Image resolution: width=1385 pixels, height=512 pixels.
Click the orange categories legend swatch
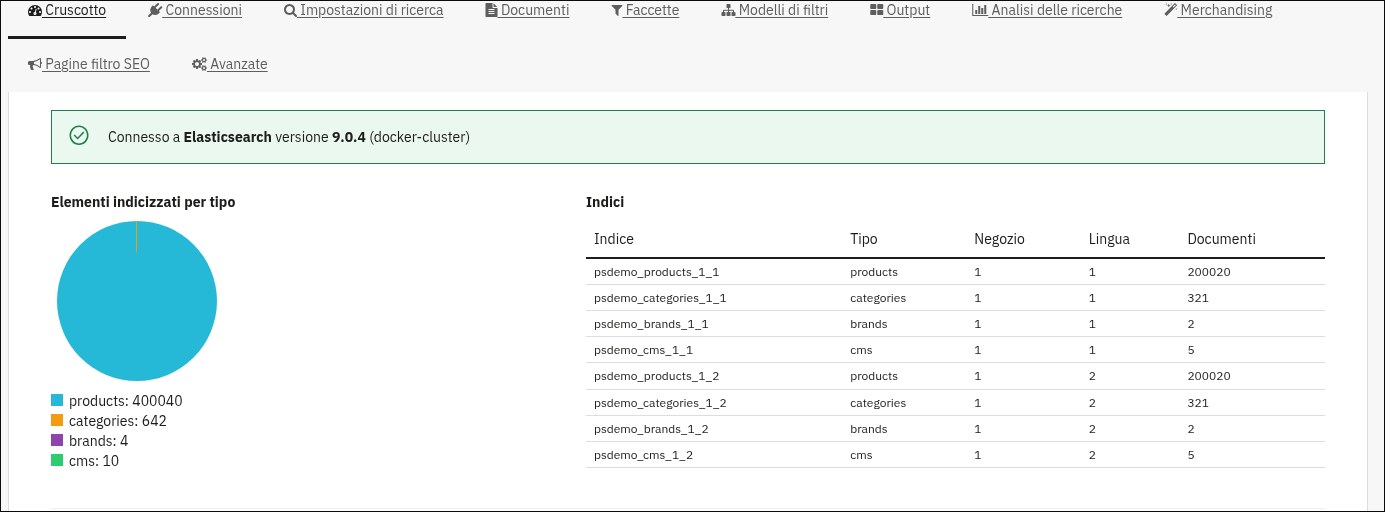click(x=57, y=421)
